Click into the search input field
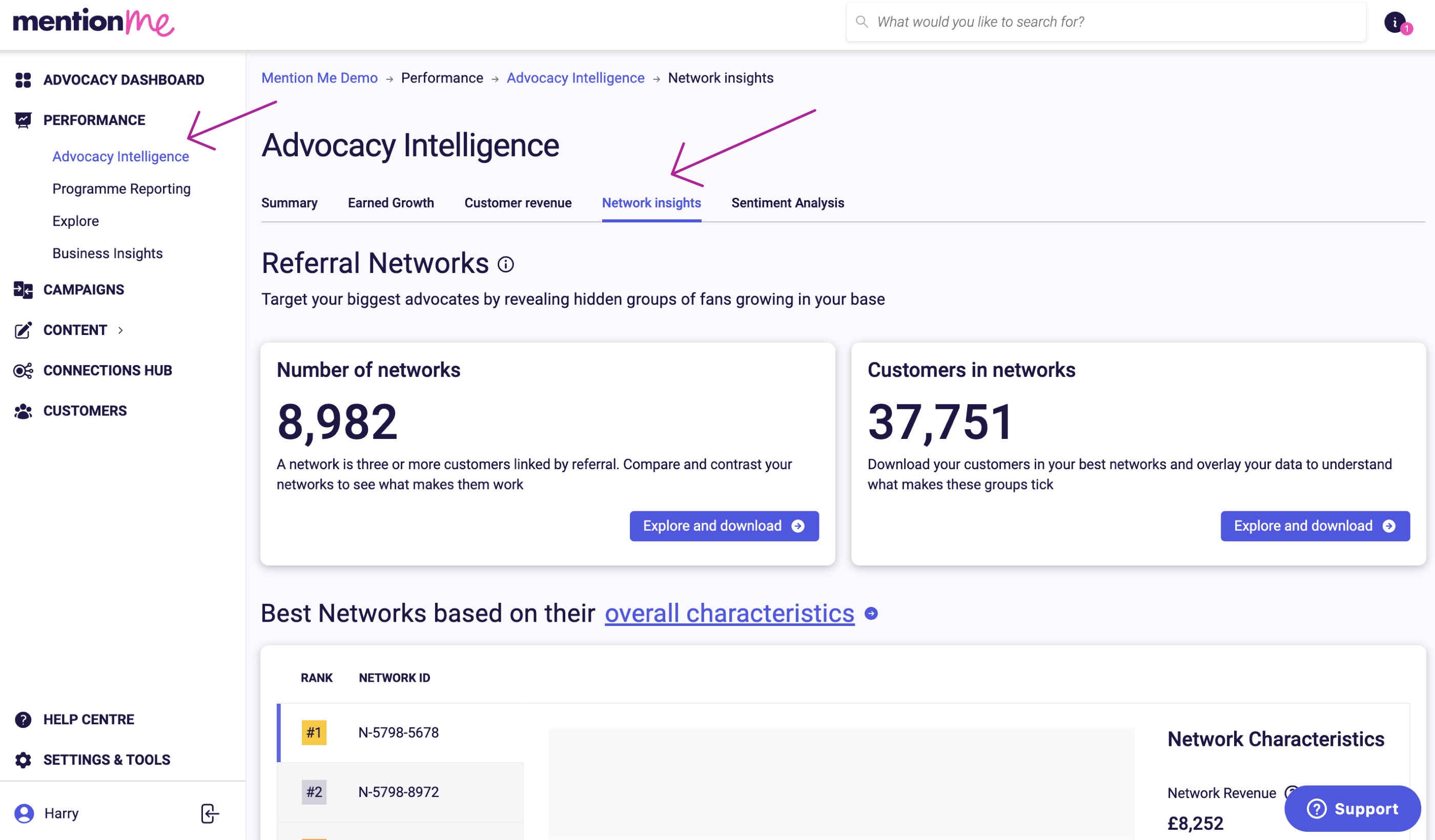The width and height of the screenshot is (1435, 840). [1106, 22]
